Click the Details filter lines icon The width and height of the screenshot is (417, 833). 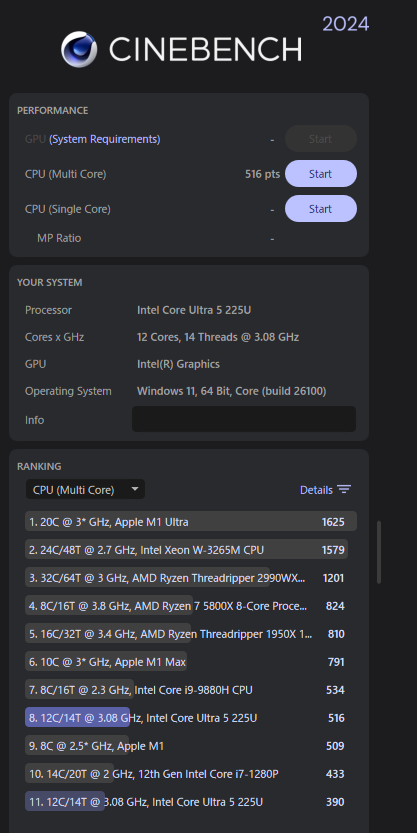(344, 490)
